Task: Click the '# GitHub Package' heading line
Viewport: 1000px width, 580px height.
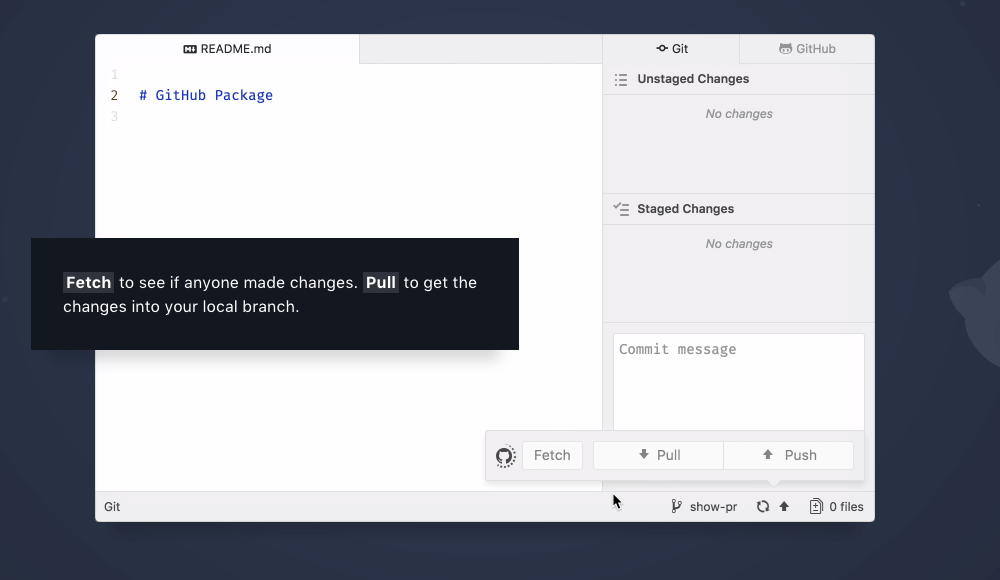Action: pos(206,95)
